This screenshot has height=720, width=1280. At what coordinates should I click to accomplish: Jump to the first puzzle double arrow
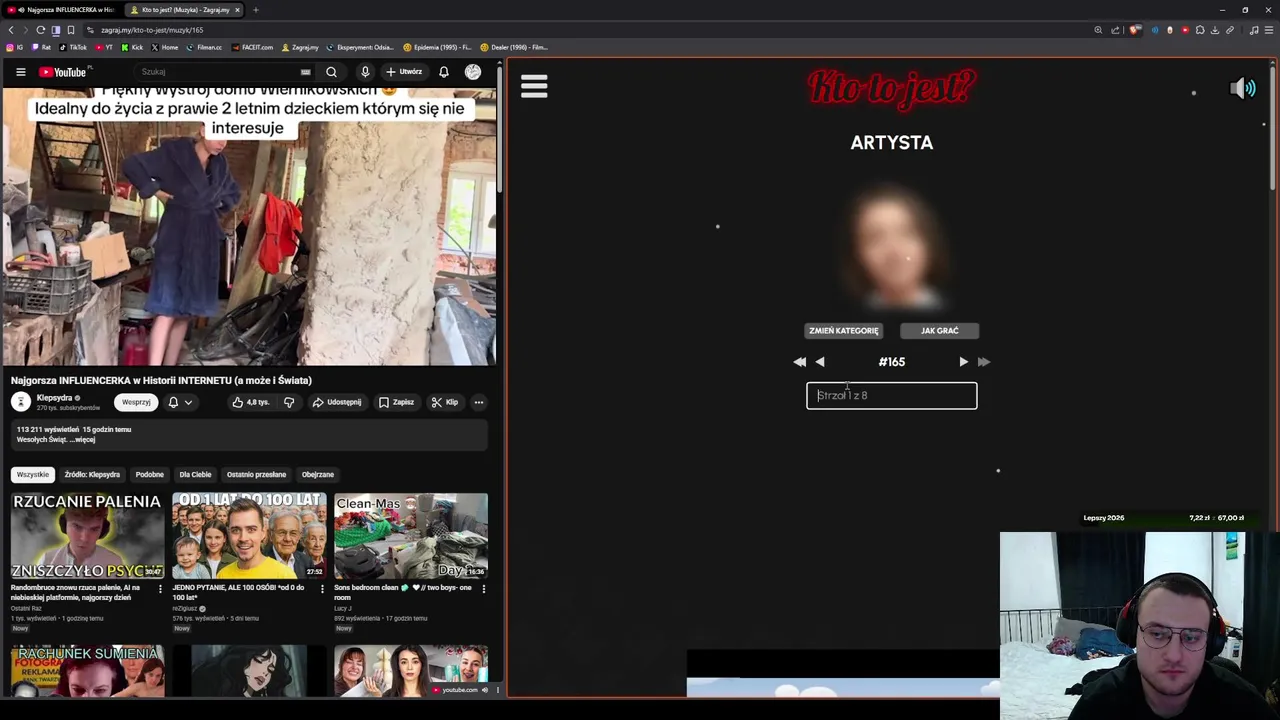[x=799, y=362]
